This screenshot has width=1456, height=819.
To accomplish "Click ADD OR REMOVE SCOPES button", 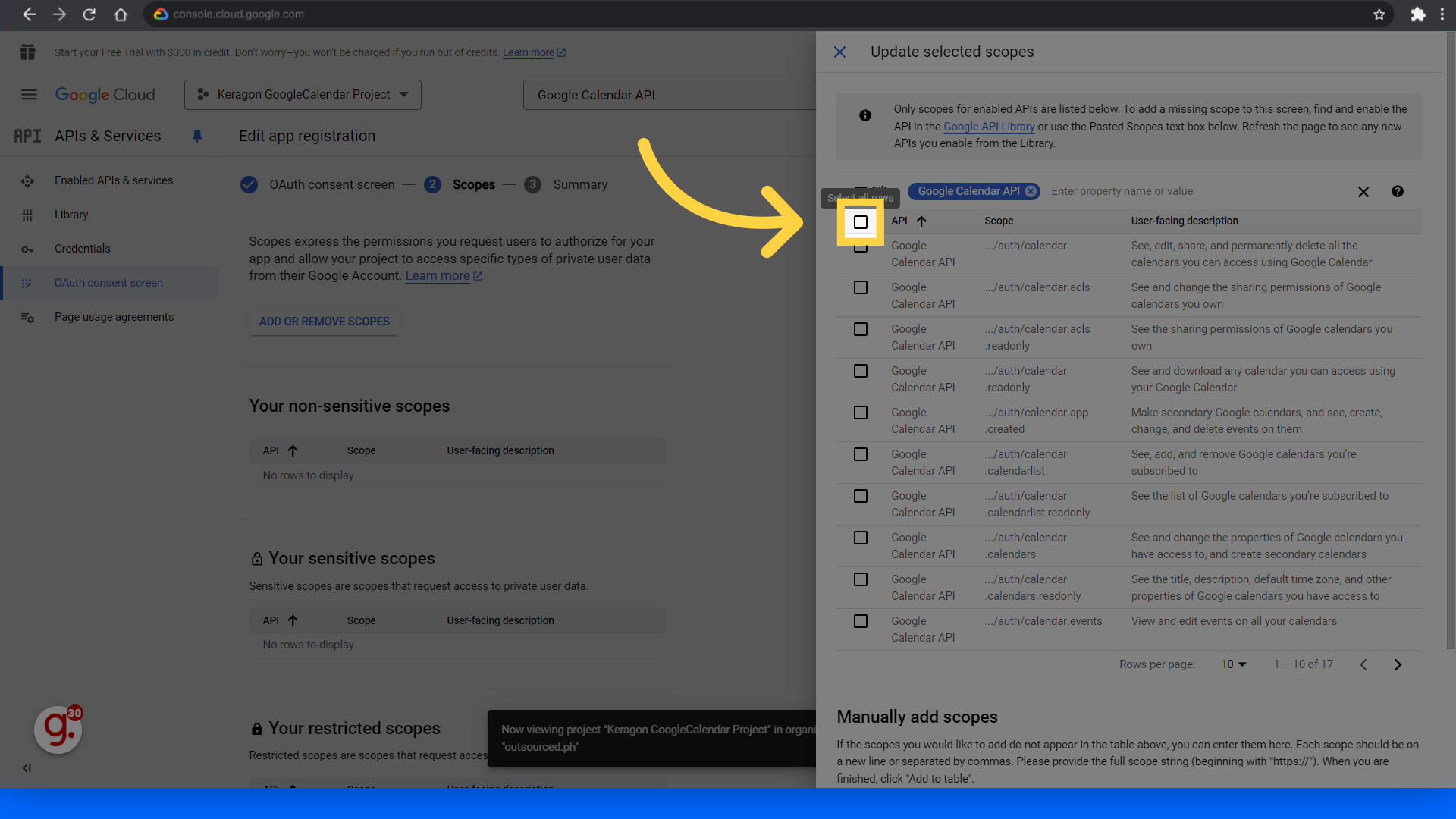I will [x=325, y=322].
